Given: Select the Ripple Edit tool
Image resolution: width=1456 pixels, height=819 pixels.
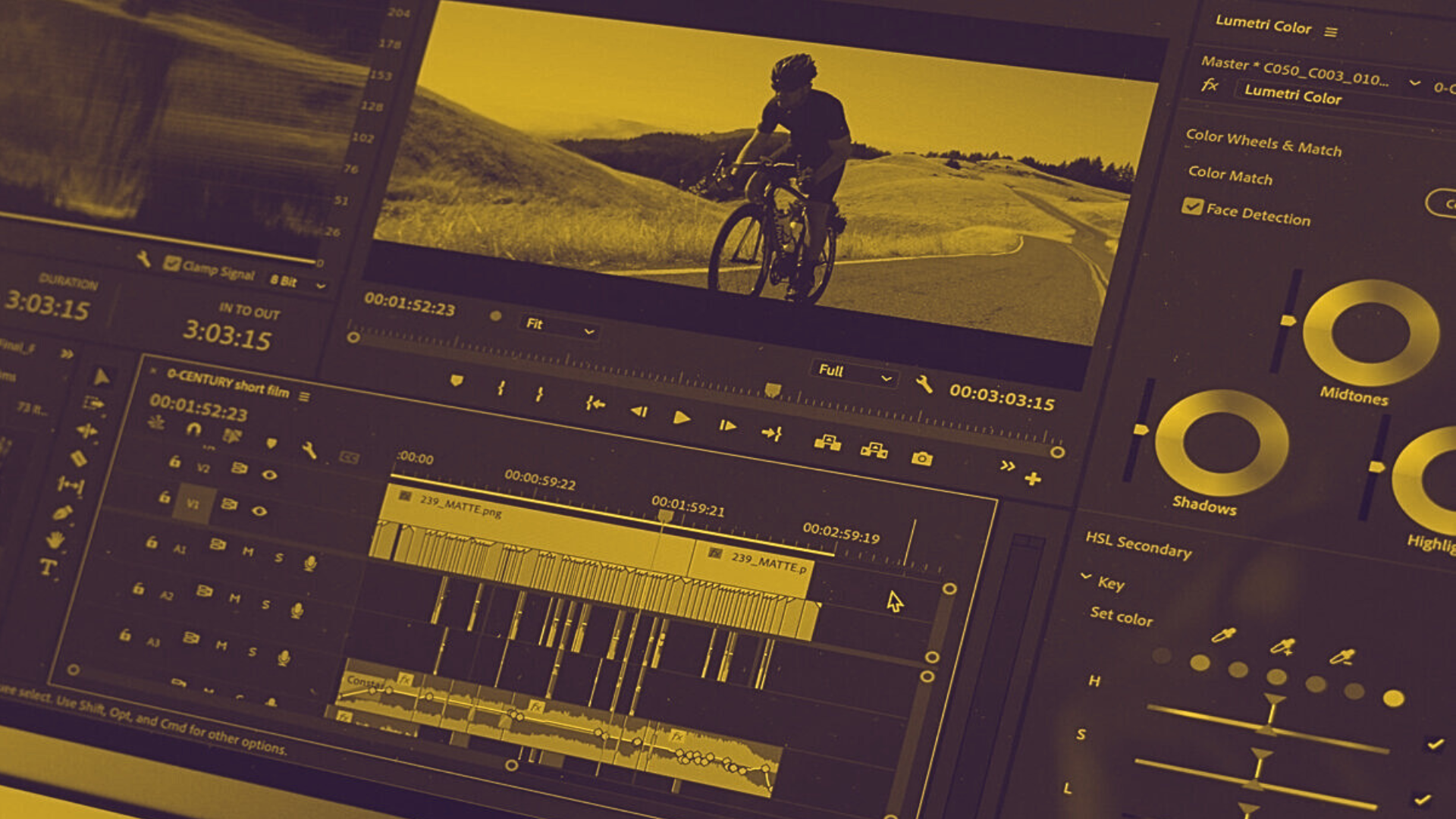Looking at the screenshot, I should pyautogui.click(x=86, y=431).
